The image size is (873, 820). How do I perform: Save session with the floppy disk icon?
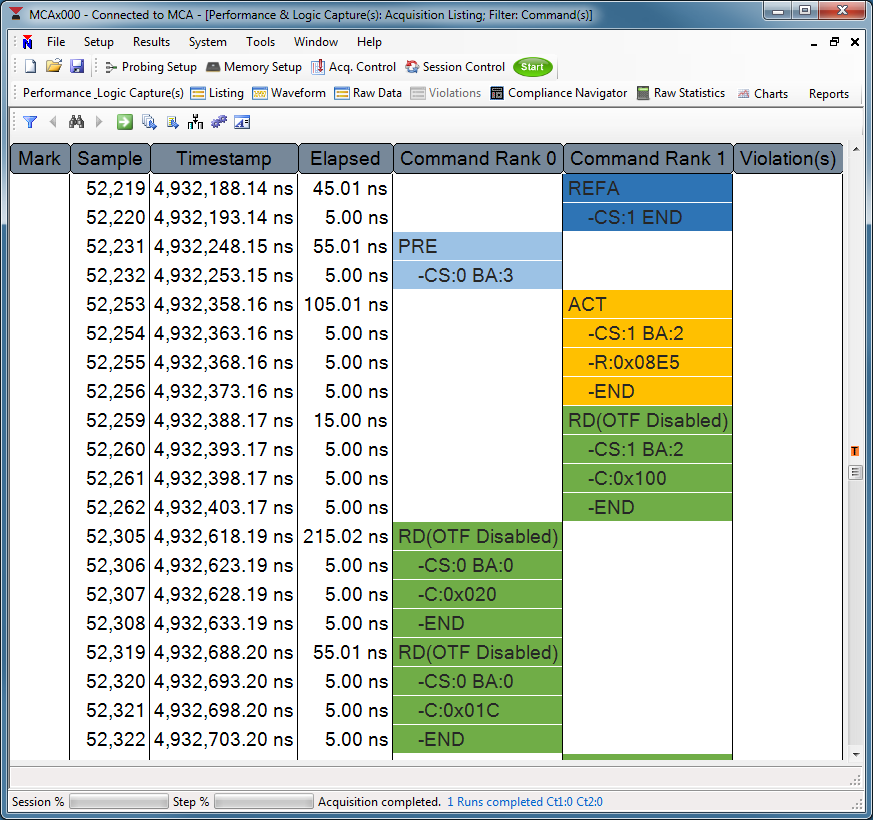[76, 67]
